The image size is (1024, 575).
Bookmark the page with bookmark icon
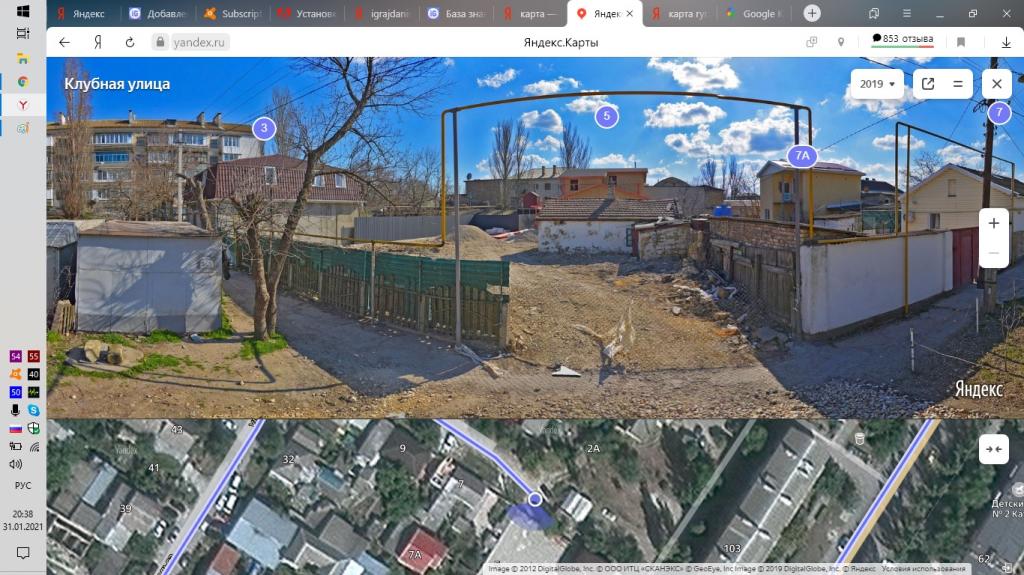tap(961, 42)
